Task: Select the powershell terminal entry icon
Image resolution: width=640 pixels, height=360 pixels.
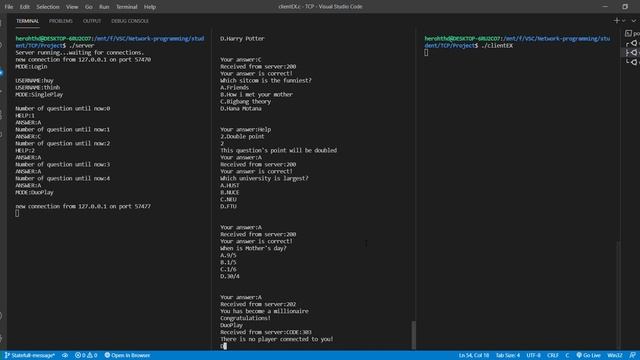Action: click(628, 33)
